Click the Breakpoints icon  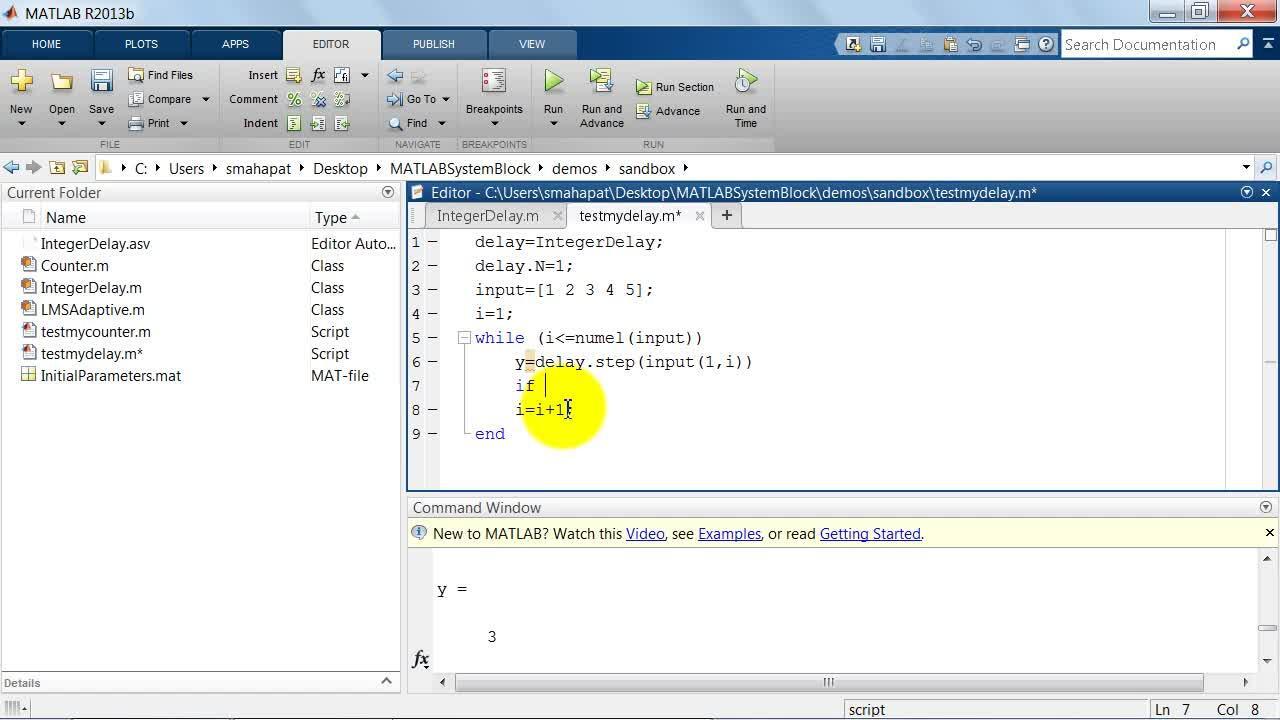tap(494, 81)
